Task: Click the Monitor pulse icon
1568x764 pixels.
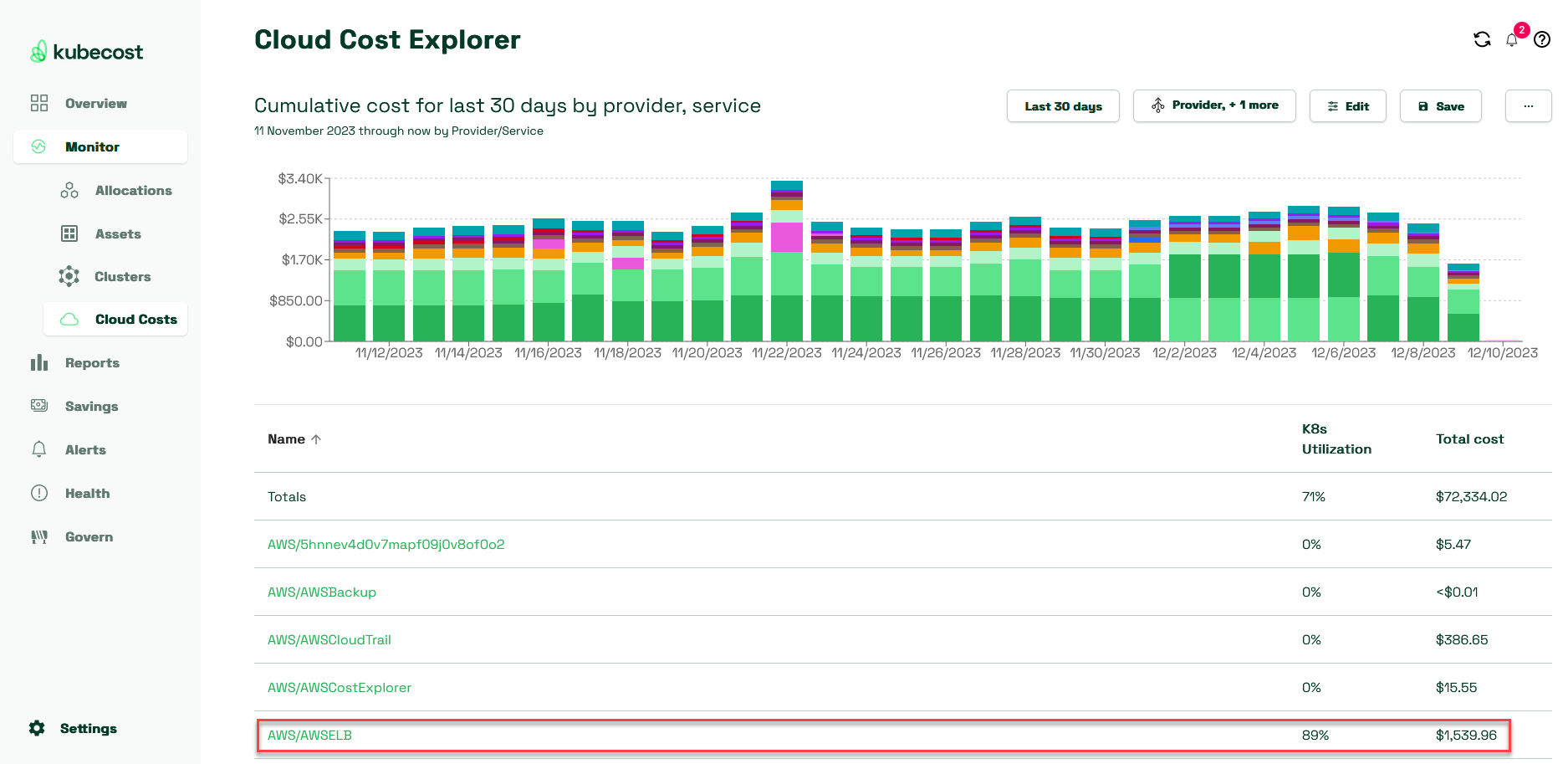Action: tap(38, 146)
